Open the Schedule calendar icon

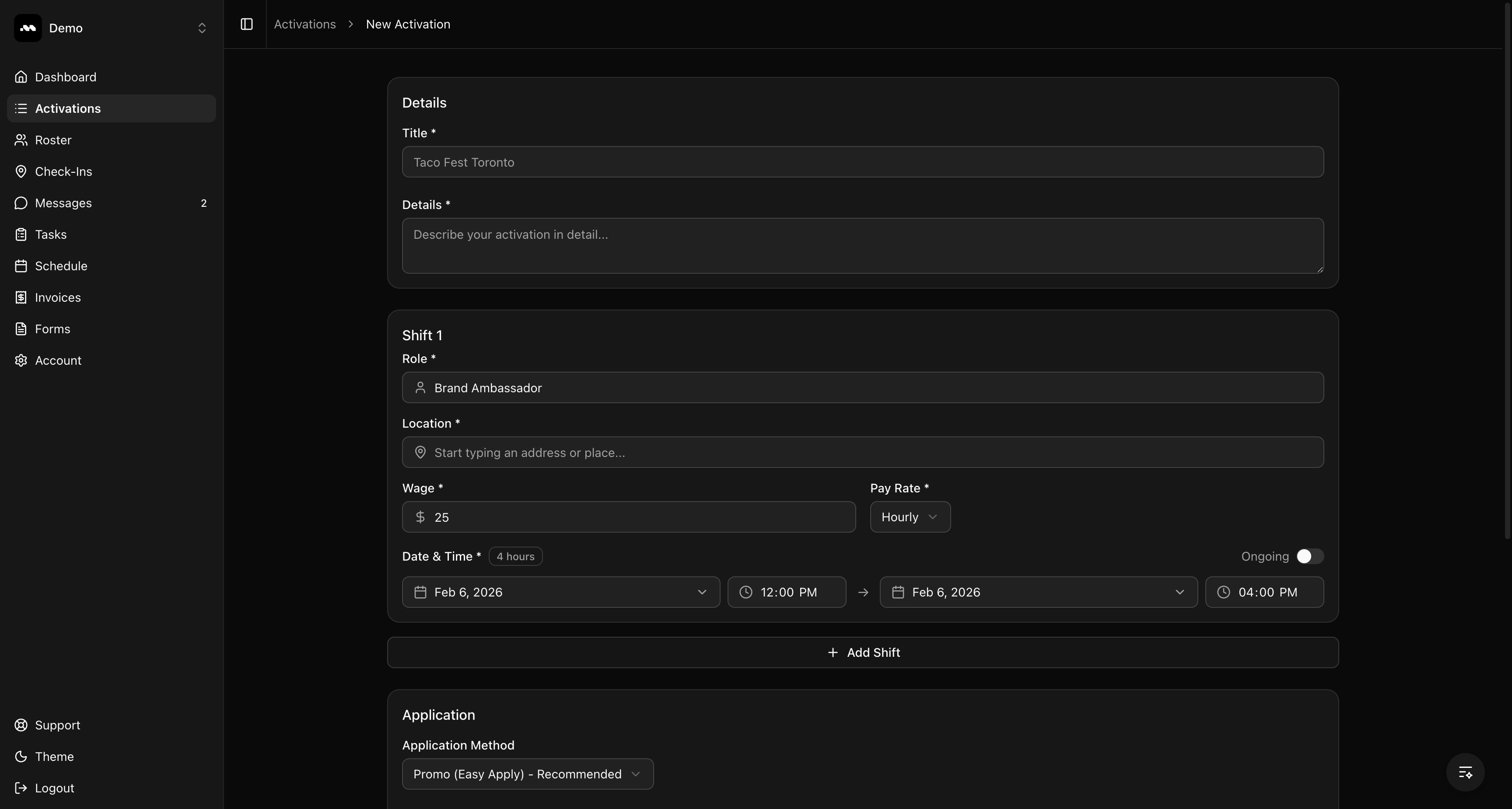21,266
